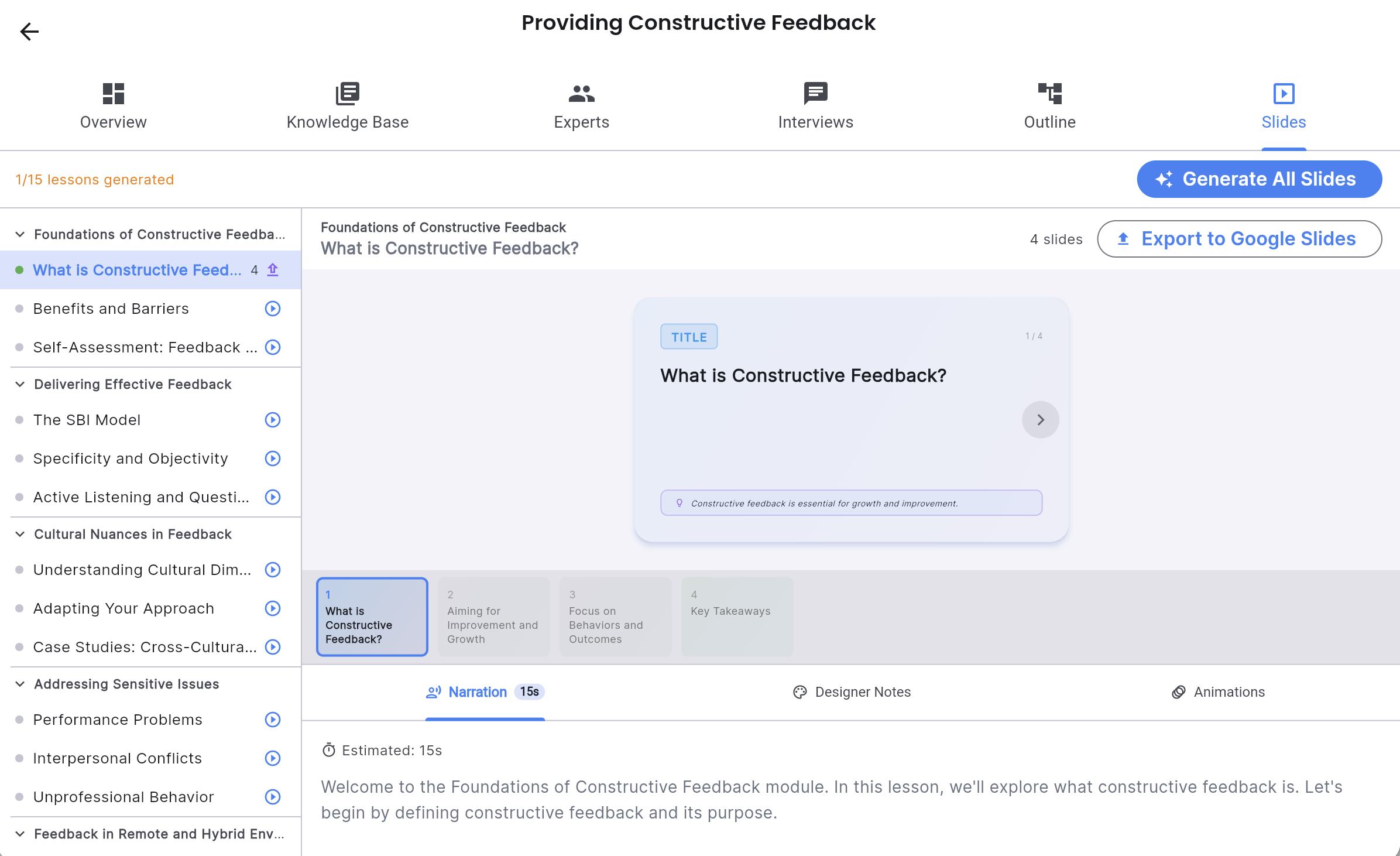
Task: Advance to next slide with right arrow
Action: [x=1040, y=419]
